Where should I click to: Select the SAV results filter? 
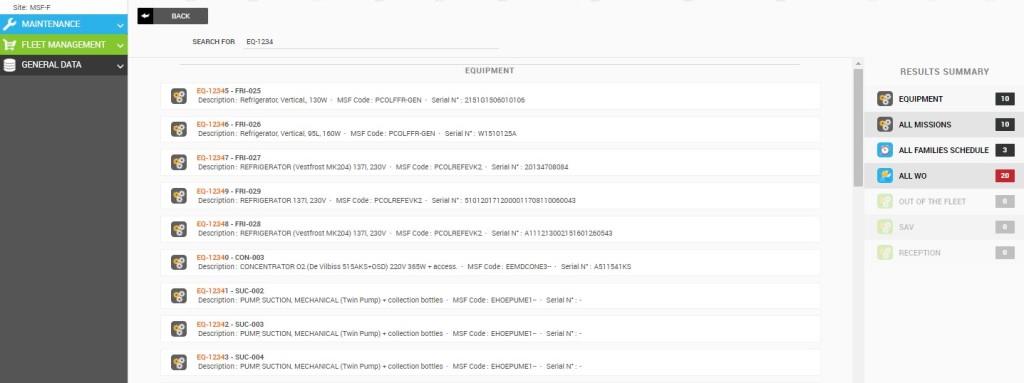pyautogui.click(x=944, y=227)
